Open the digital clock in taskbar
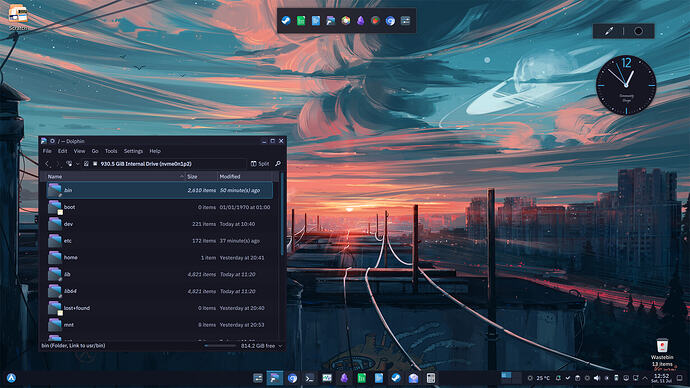690x388 pixels. (661, 378)
